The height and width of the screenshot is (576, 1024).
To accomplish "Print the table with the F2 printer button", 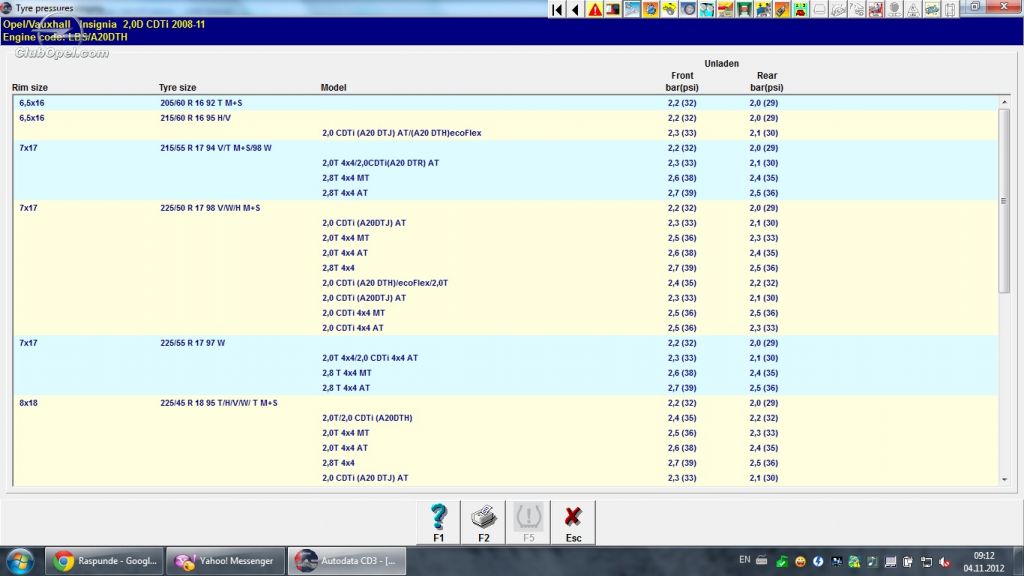I will [484, 522].
